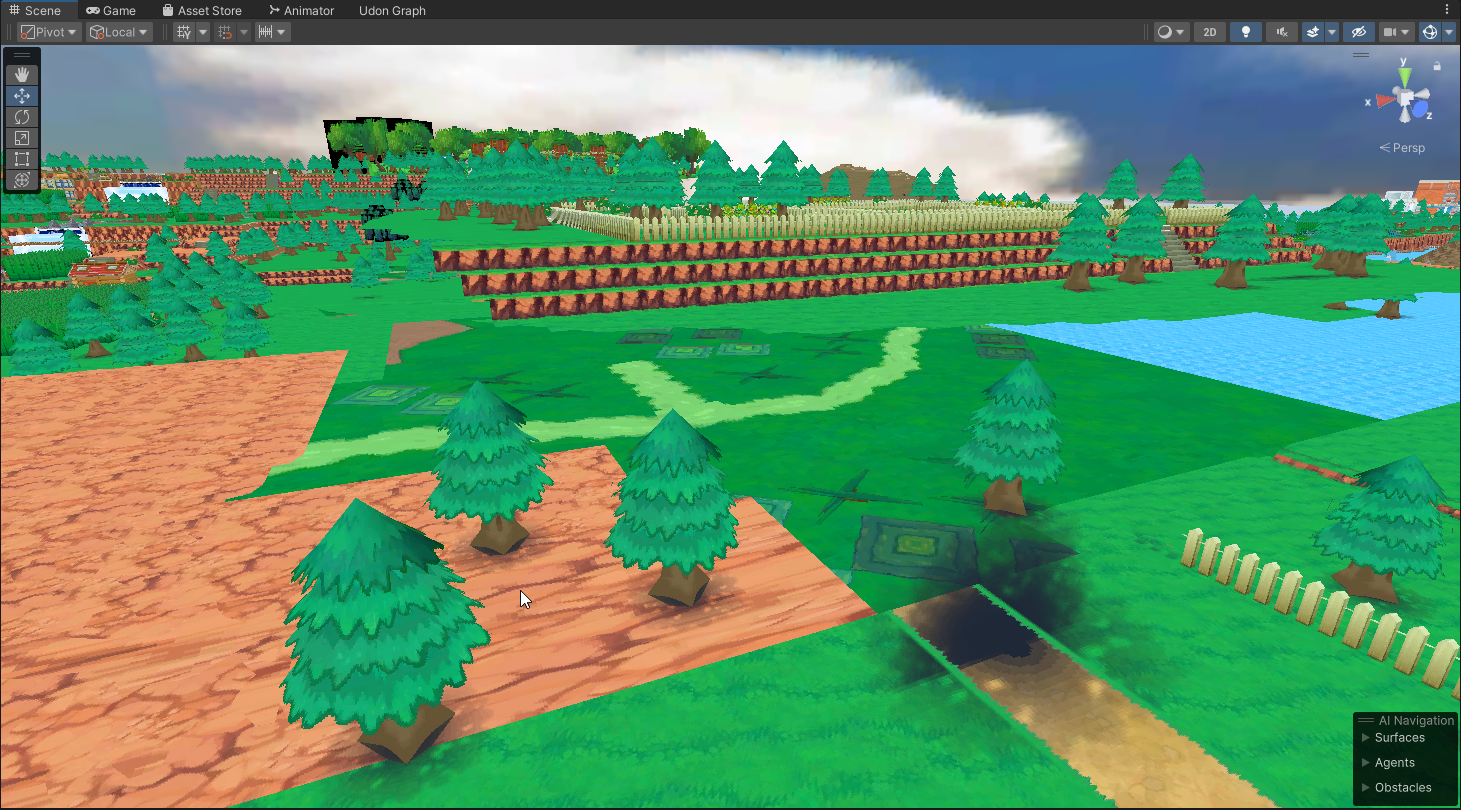
Task: Switch to the Game tab
Action: coord(111,11)
